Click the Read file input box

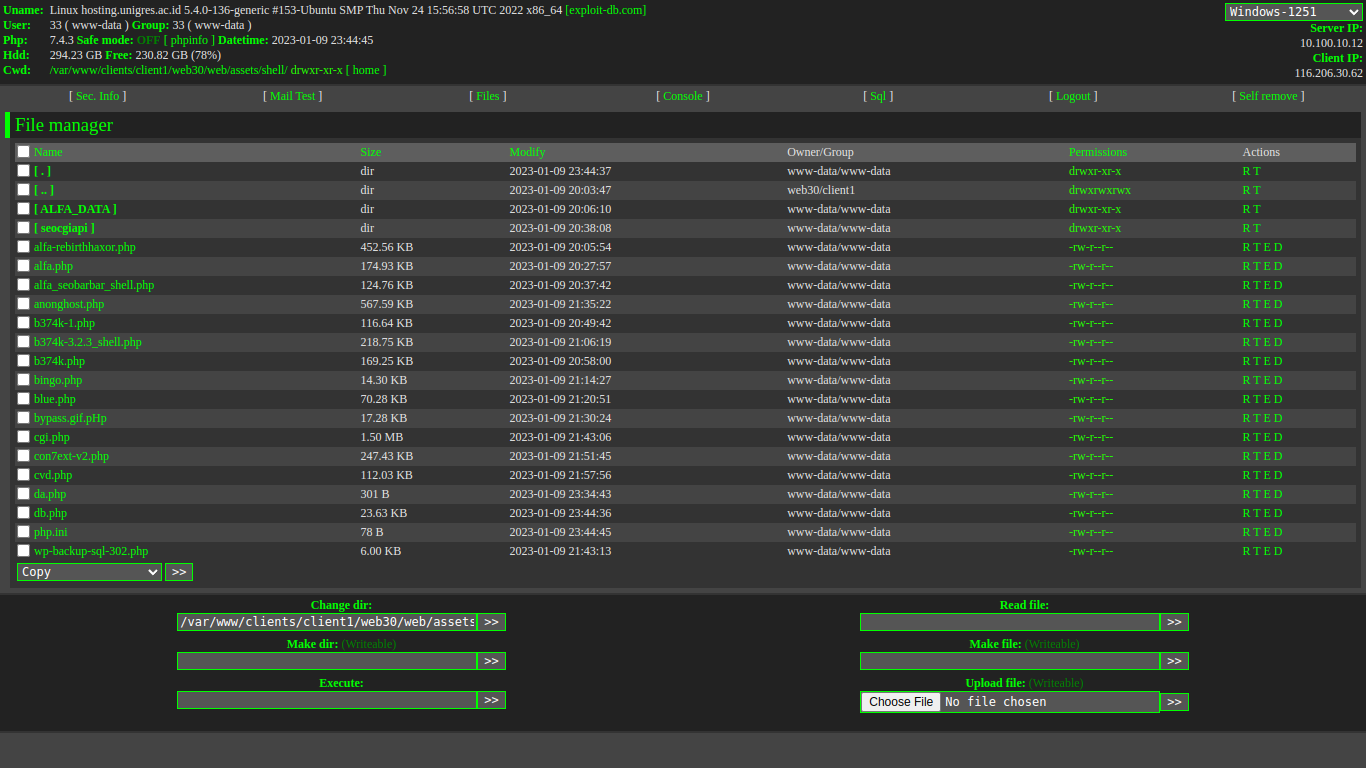point(1010,622)
